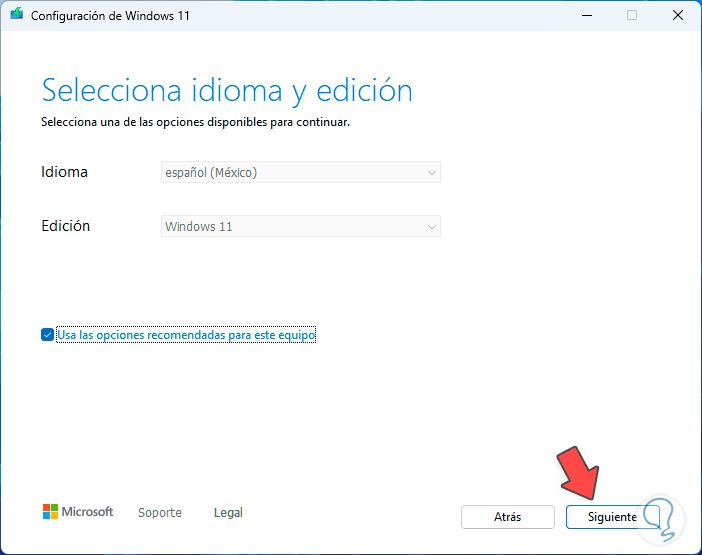Click the Idioma label

coord(64,172)
